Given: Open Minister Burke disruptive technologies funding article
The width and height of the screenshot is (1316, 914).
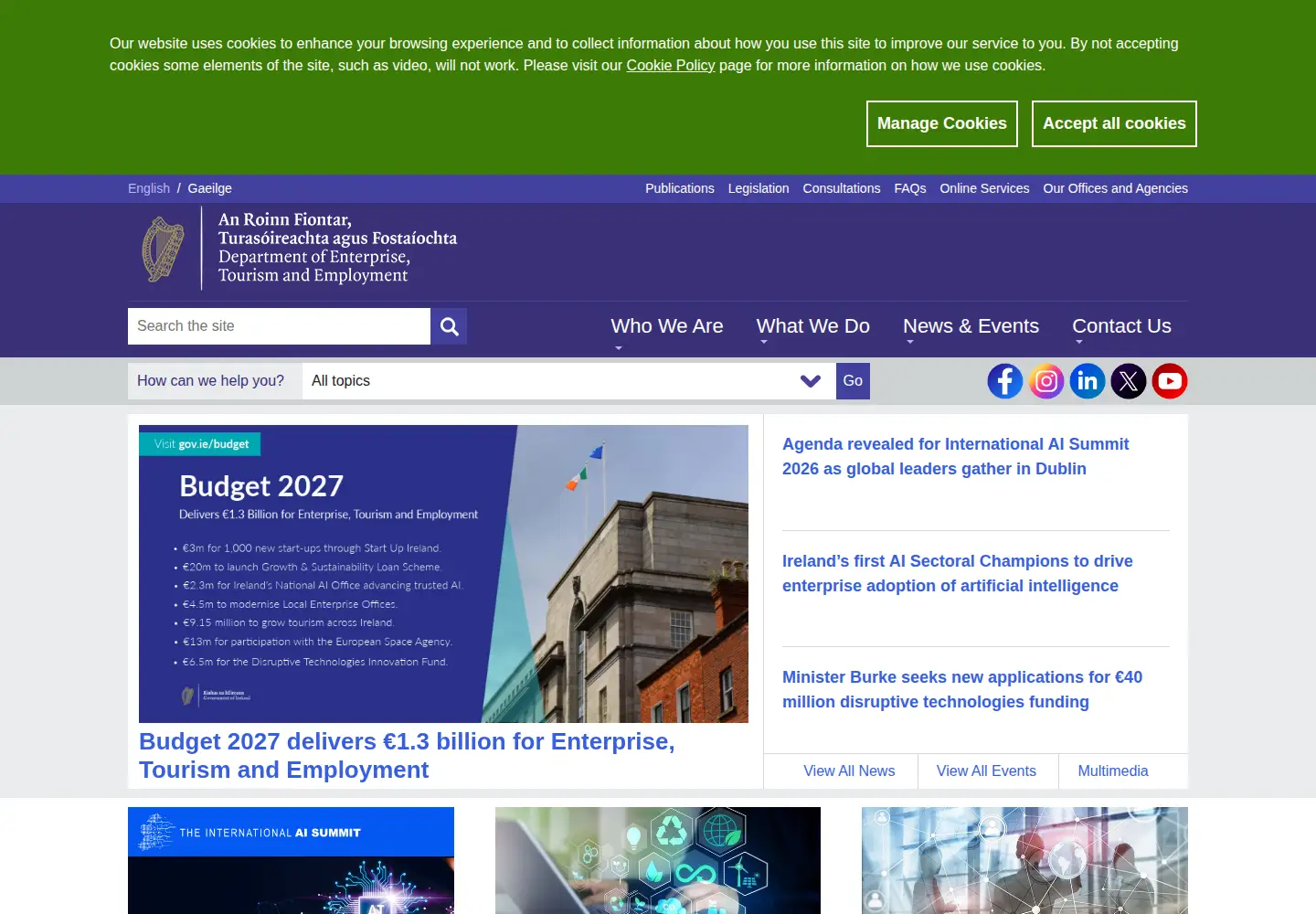Looking at the screenshot, I should [x=962, y=689].
